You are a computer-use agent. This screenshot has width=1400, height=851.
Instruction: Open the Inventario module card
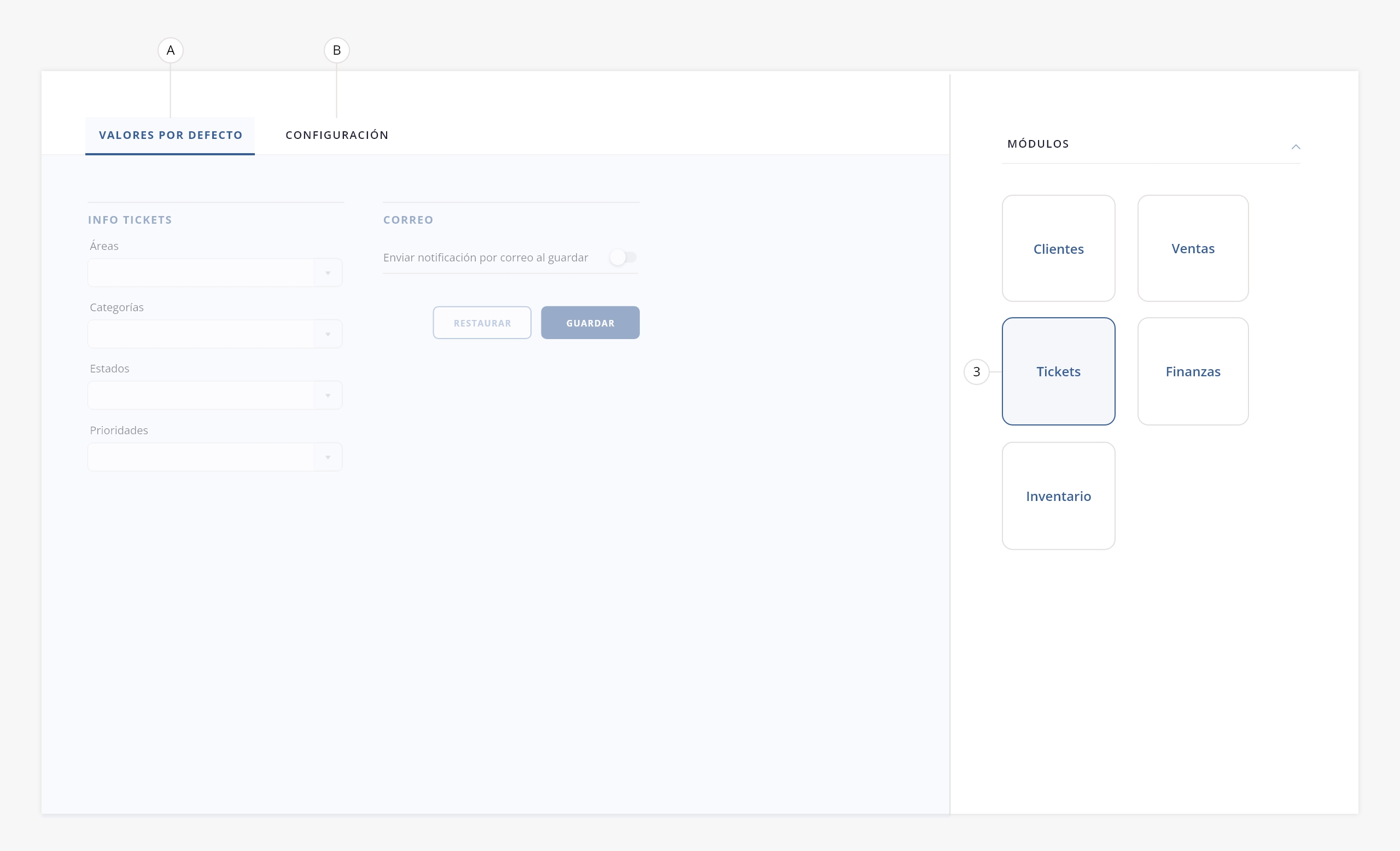[1058, 496]
